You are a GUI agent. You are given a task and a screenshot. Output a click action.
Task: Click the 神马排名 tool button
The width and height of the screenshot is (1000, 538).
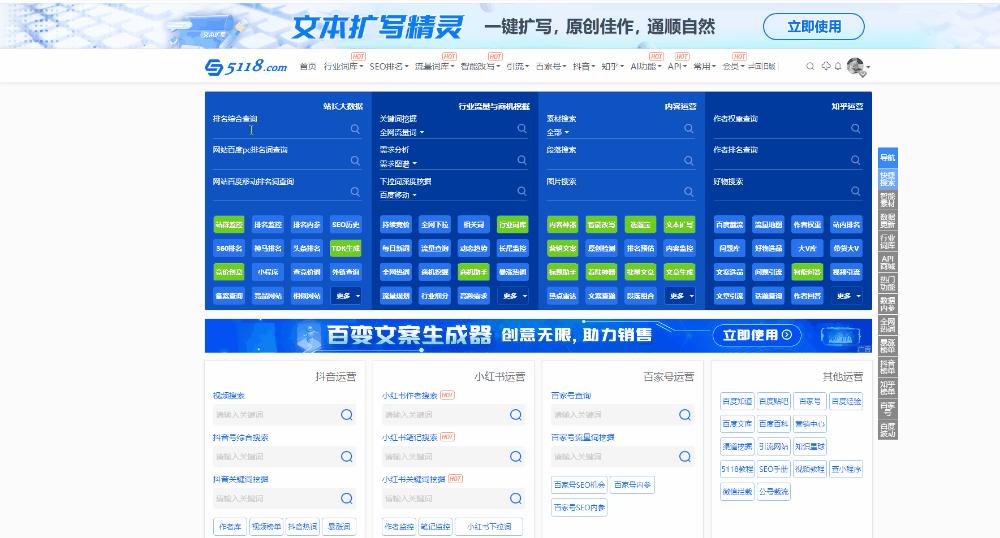(268, 248)
